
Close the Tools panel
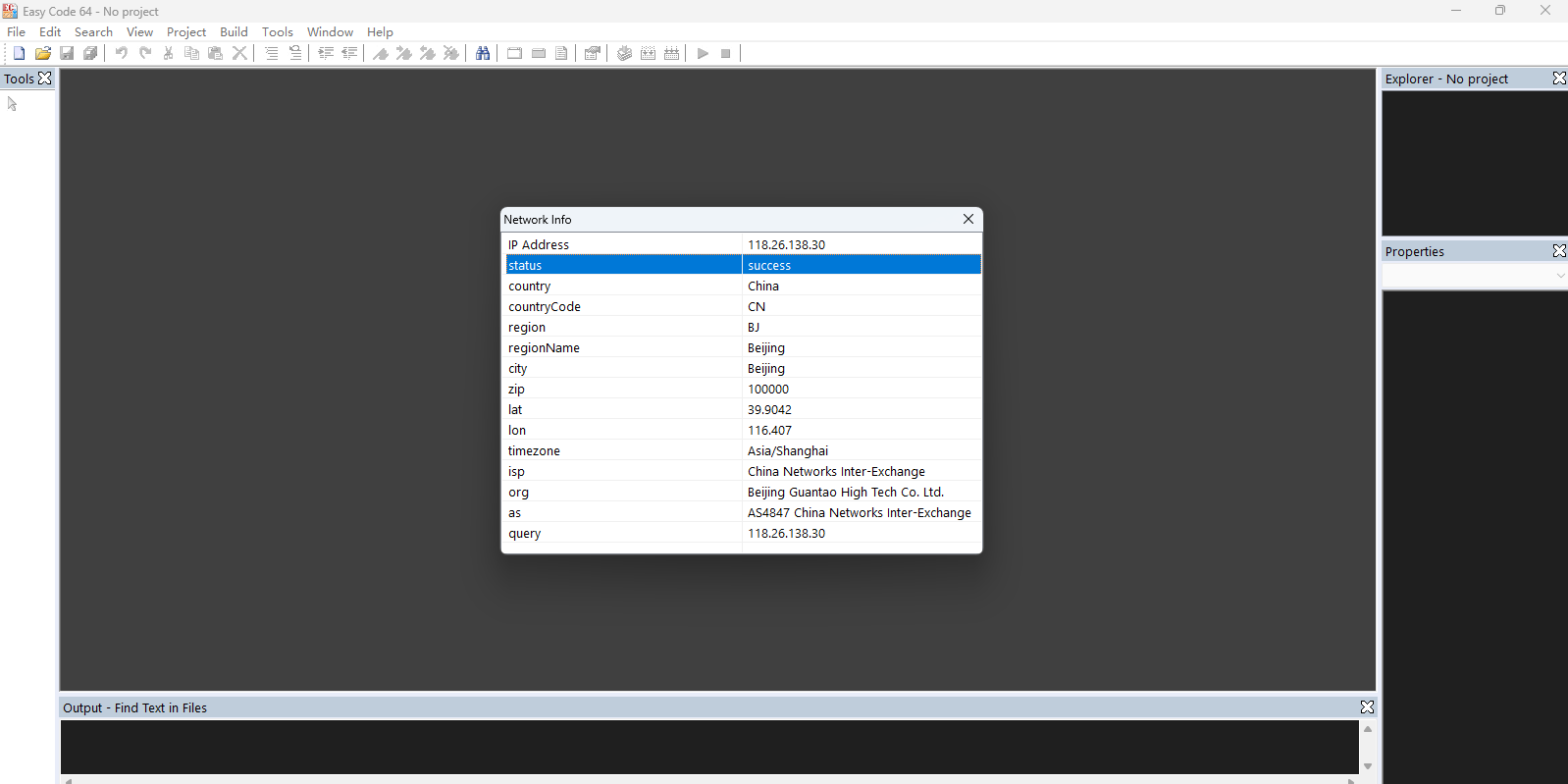click(x=45, y=78)
